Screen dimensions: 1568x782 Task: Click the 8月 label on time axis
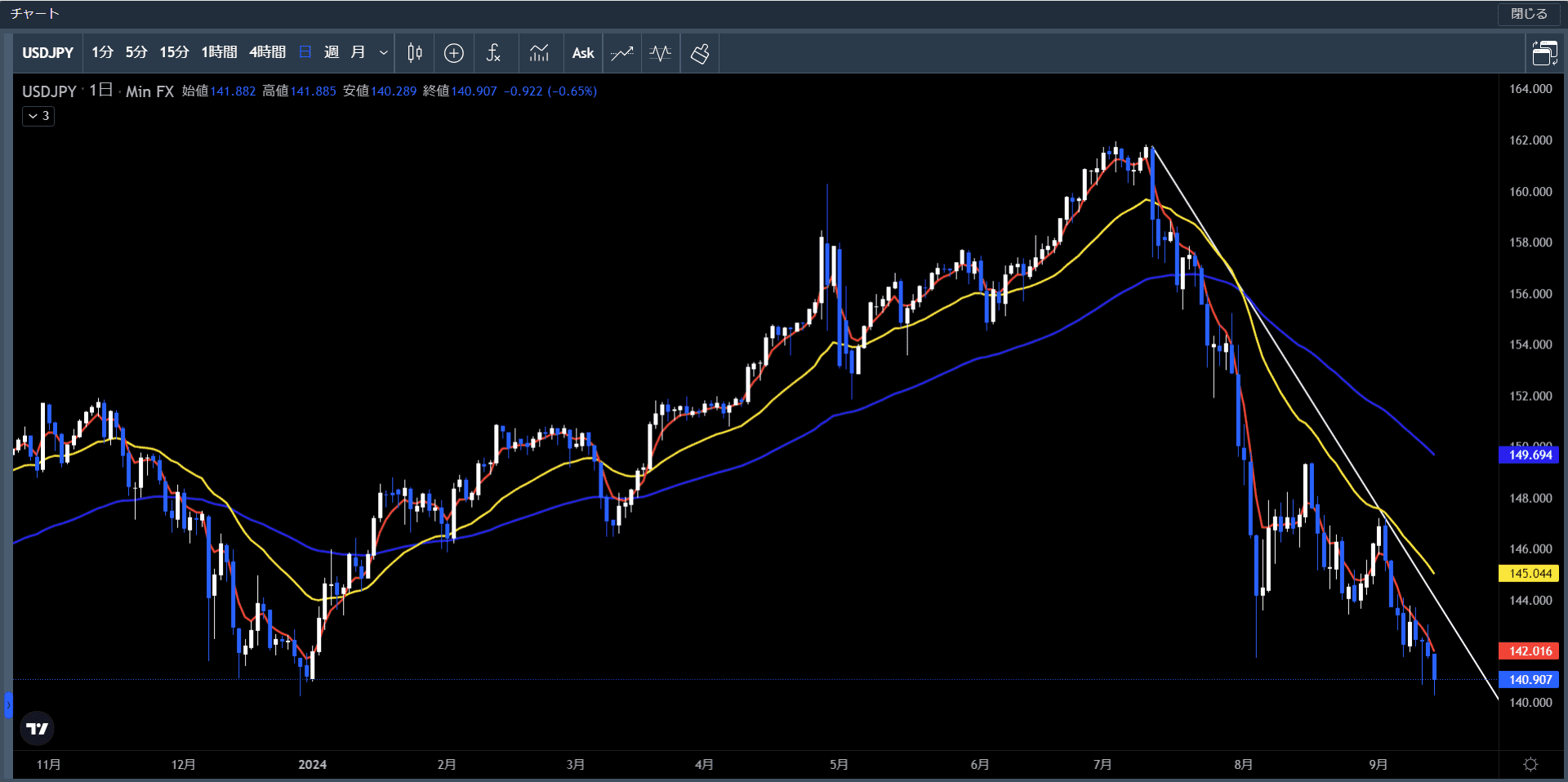(1243, 765)
